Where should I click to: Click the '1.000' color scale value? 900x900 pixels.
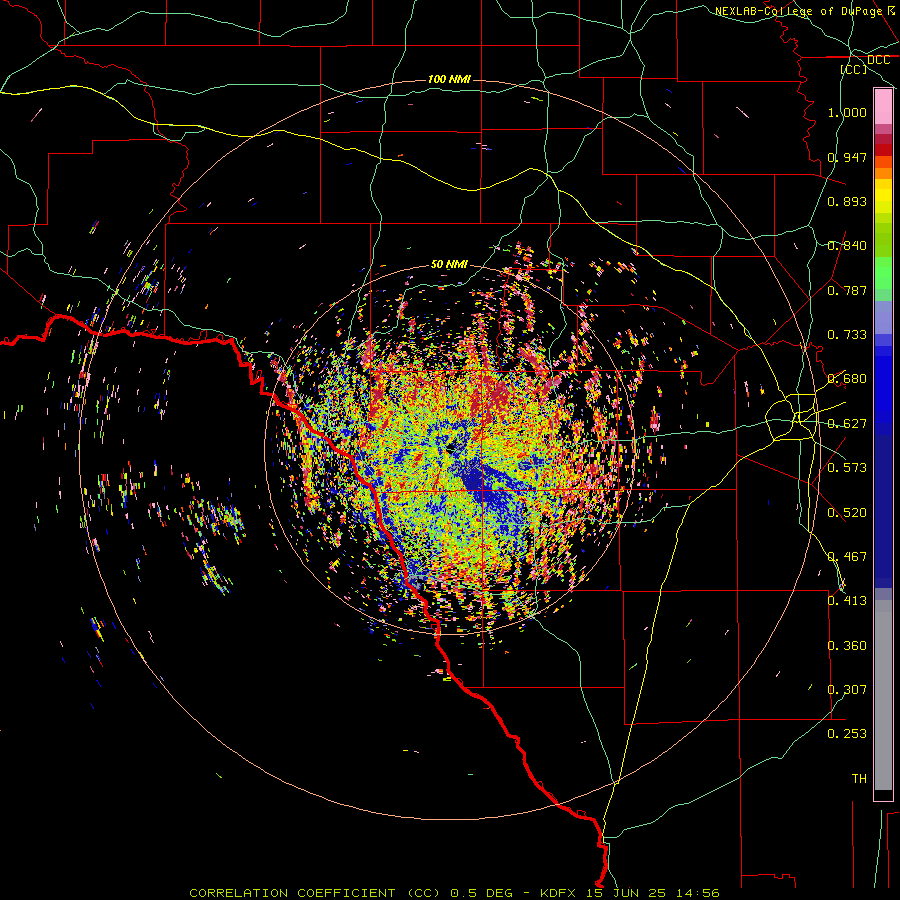coord(847,112)
